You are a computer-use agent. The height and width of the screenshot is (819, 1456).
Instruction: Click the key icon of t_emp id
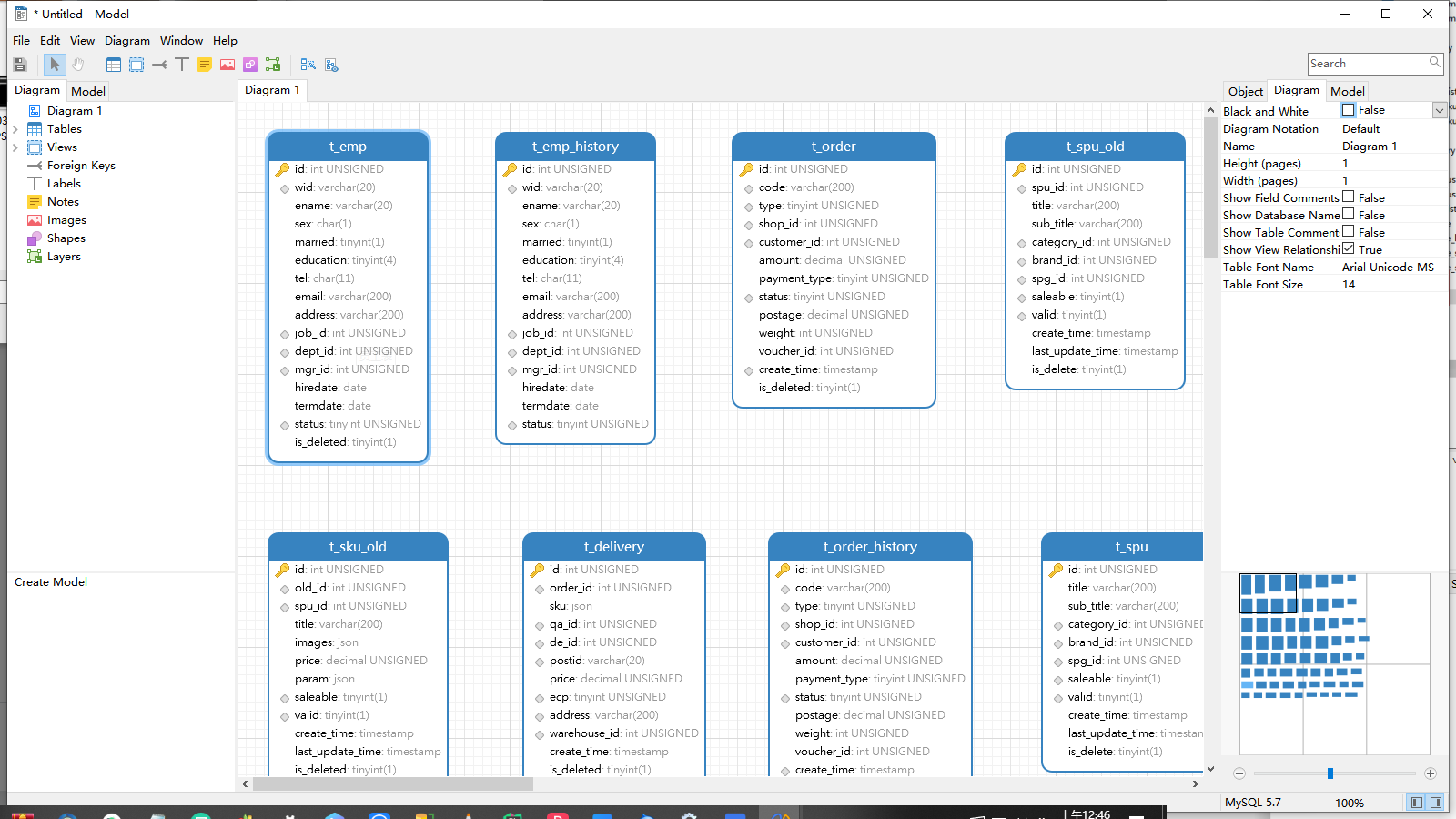point(282,169)
